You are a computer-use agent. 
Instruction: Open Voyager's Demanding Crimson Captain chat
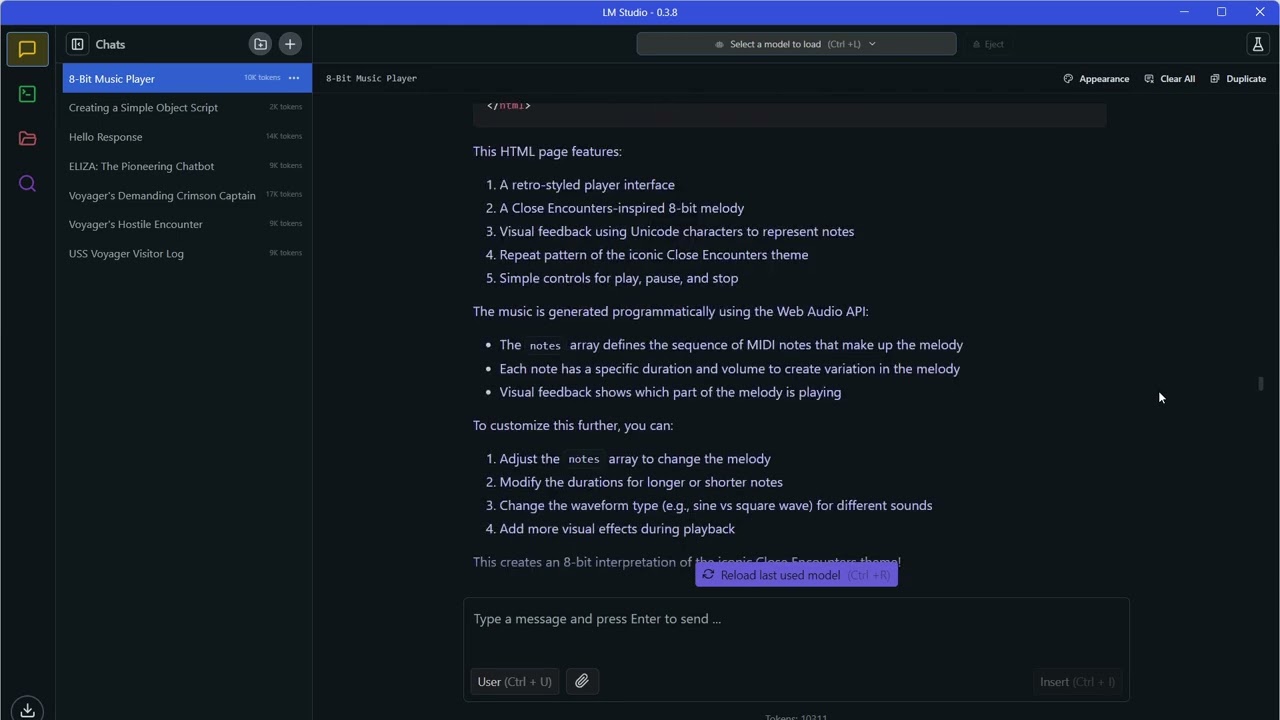[x=187, y=195]
